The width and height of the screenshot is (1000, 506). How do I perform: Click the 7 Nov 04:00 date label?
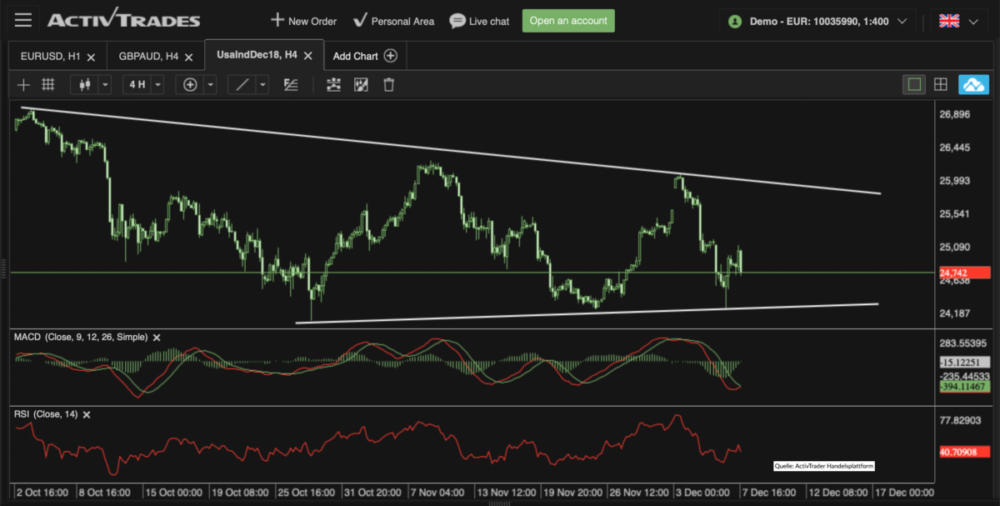click(436, 493)
